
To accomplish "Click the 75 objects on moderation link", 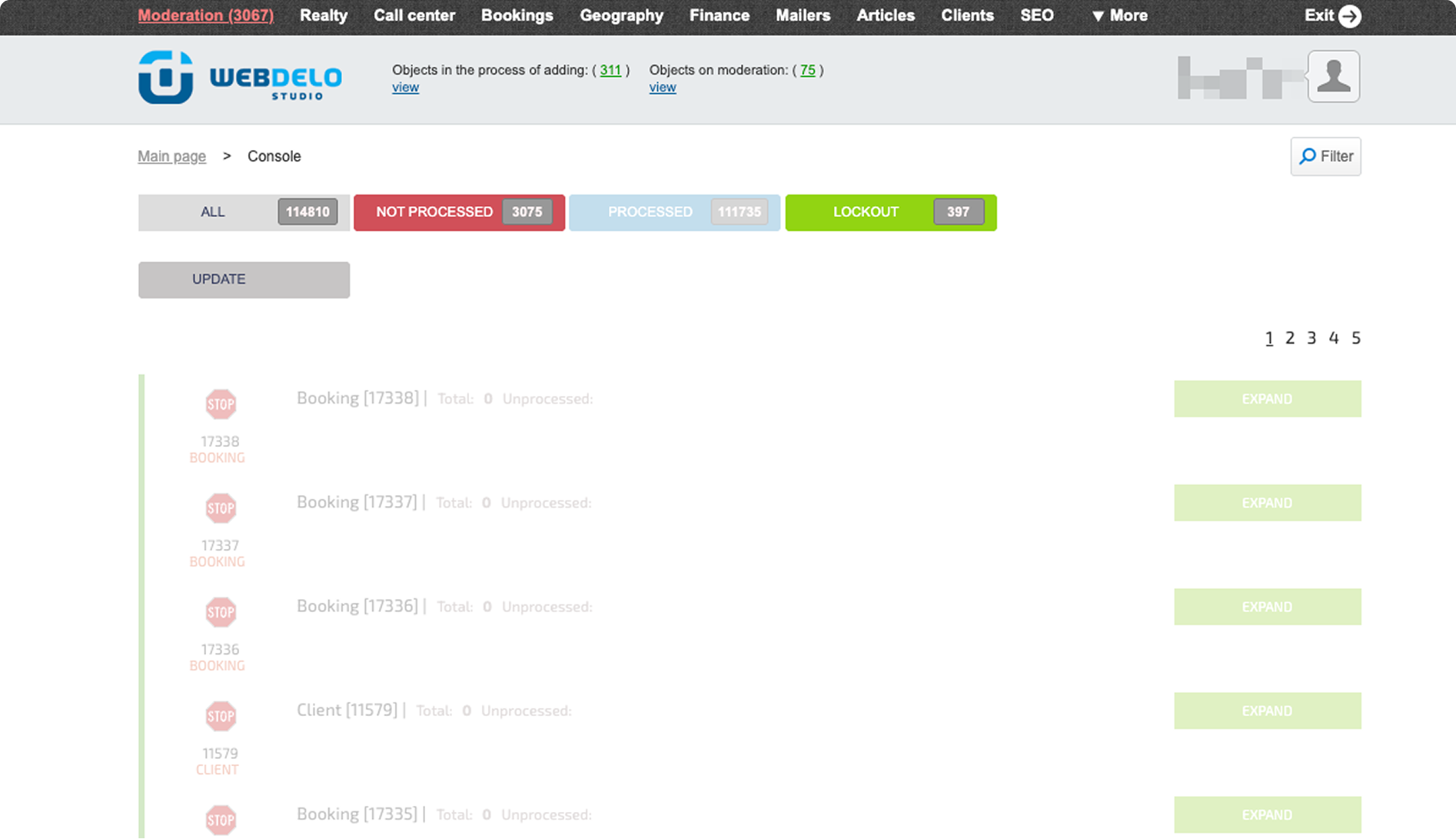I will 807,70.
